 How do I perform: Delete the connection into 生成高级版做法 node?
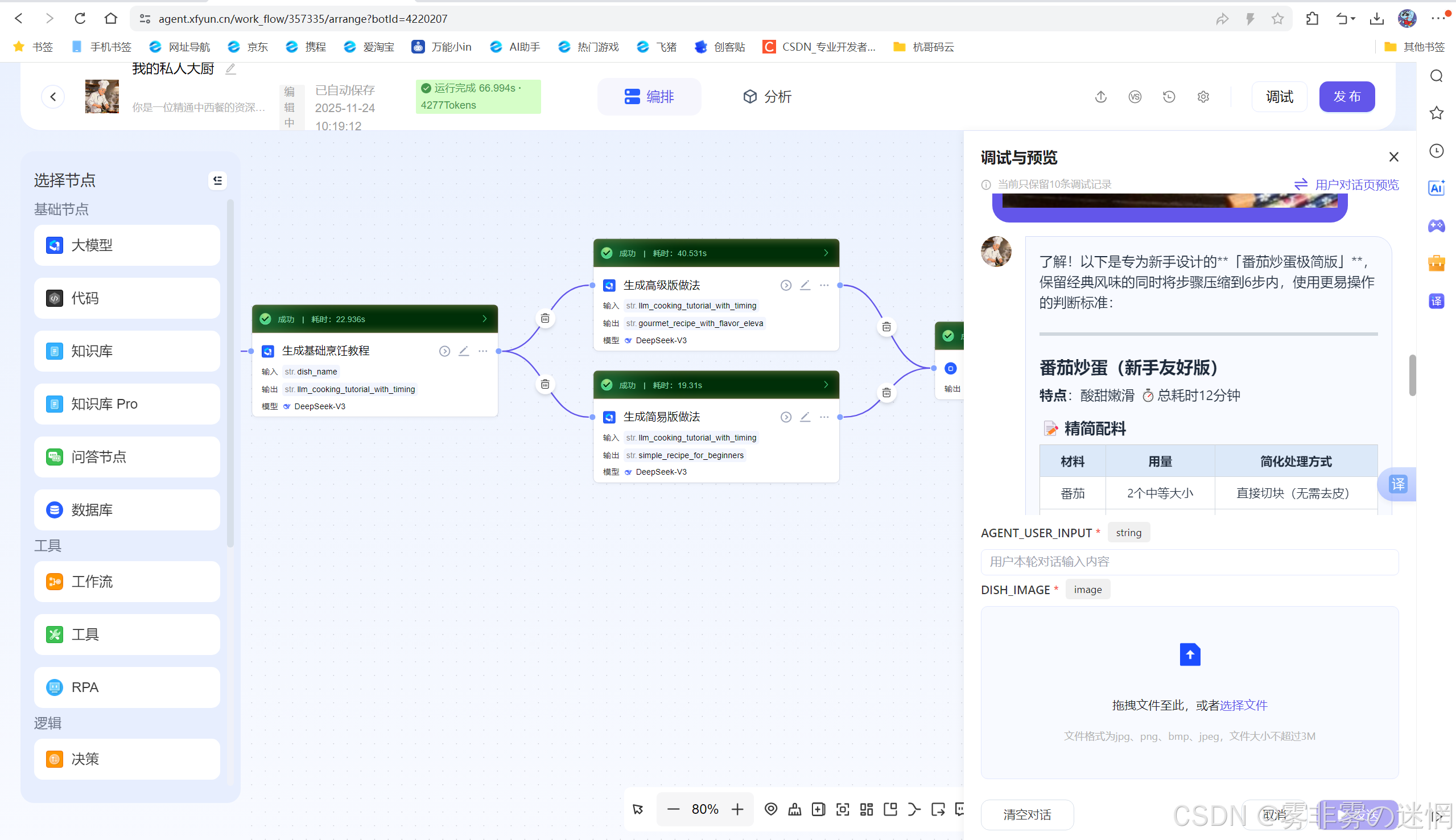click(545, 319)
